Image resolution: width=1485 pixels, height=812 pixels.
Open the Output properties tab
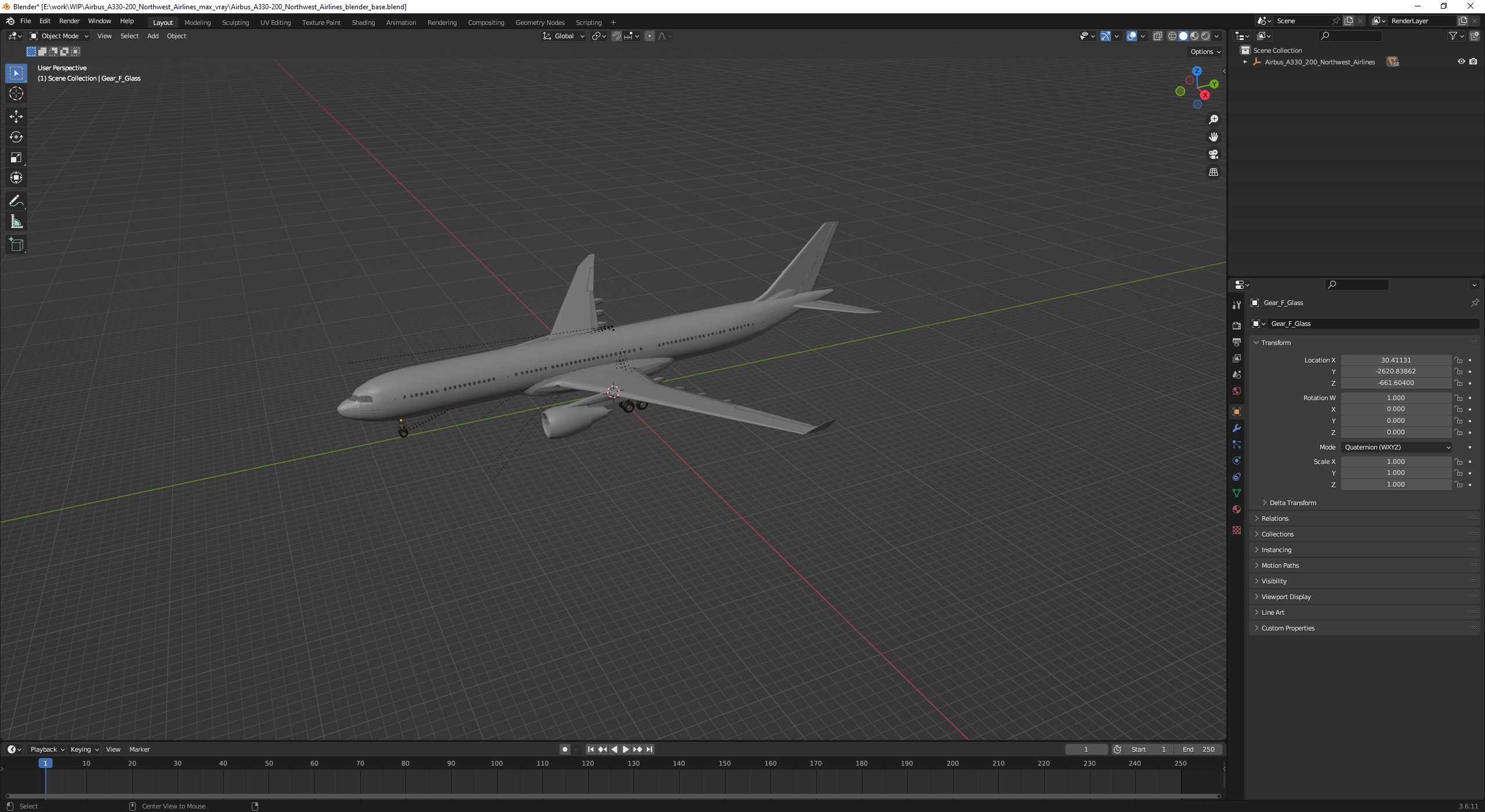pyautogui.click(x=1237, y=342)
